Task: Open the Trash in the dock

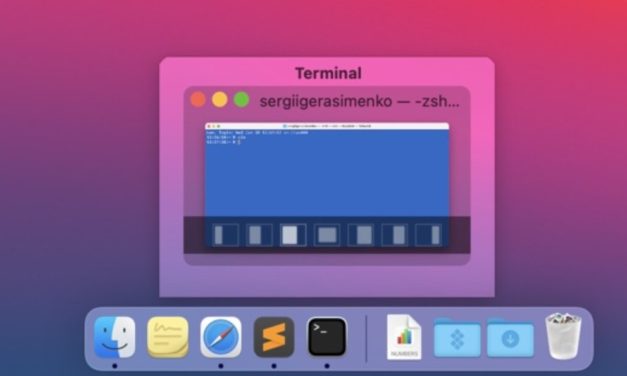Action: (563, 336)
